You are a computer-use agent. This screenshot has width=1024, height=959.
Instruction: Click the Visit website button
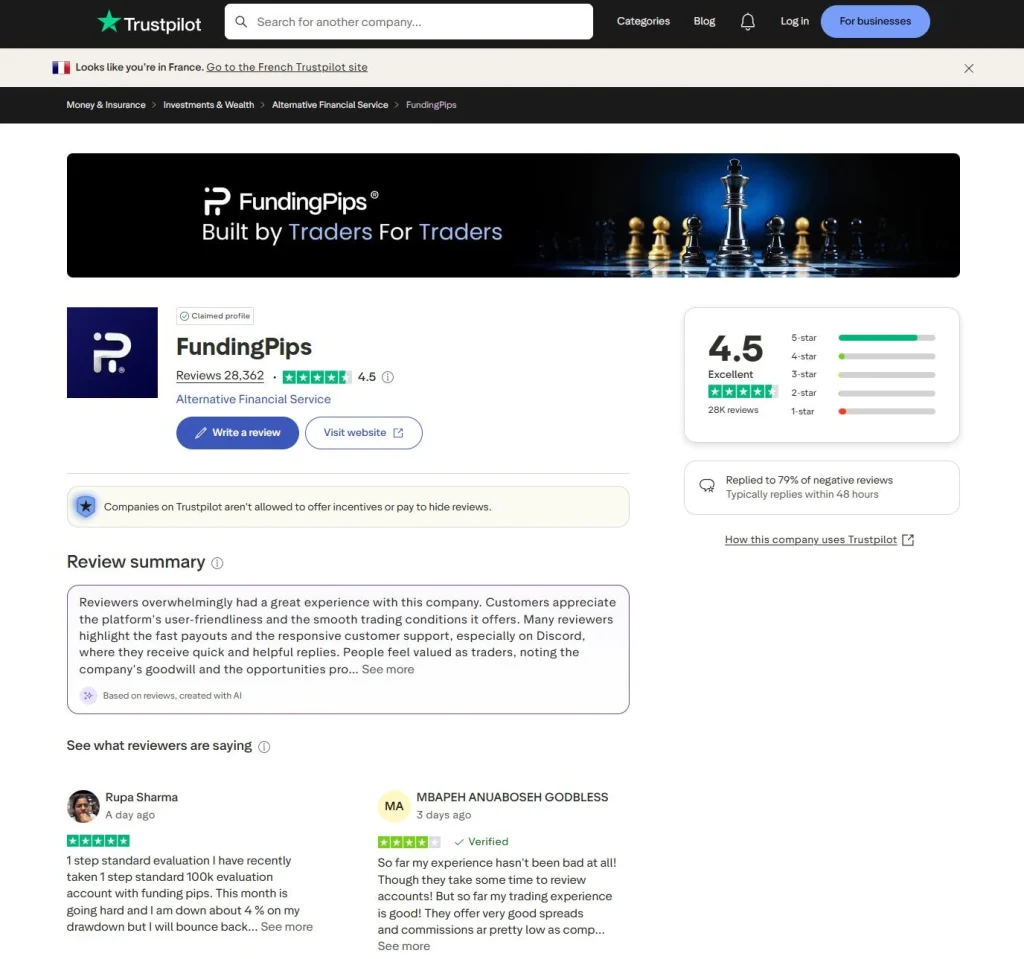coord(363,433)
